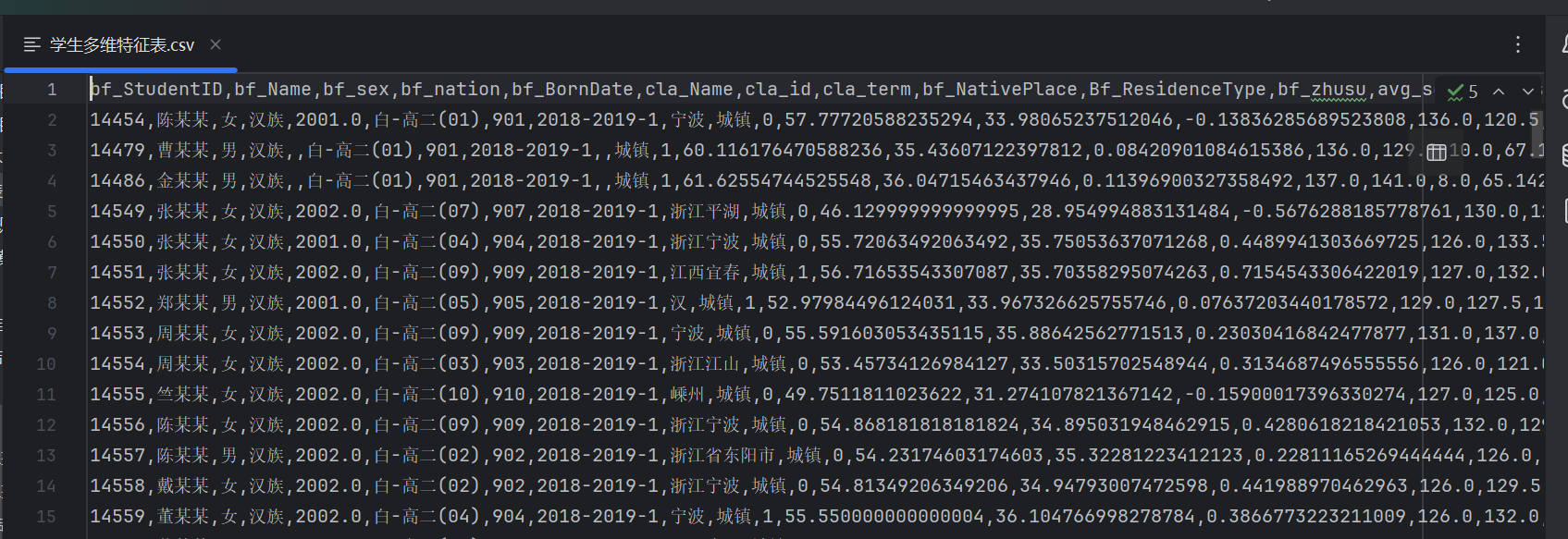Image resolution: width=1568 pixels, height=539 pixels.
Task: Open the inspections widget showing 5 typos
Action: coord(1463,91)
